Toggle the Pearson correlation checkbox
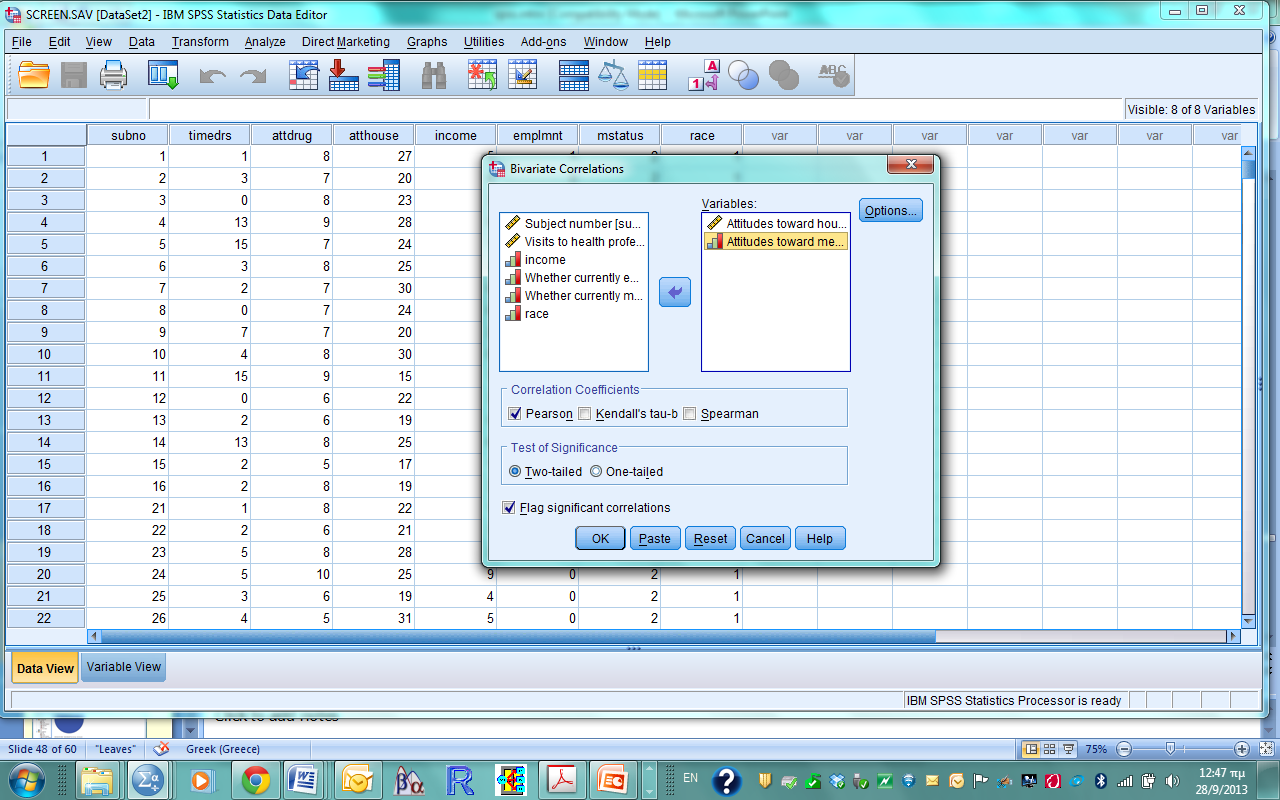Viewport: 1280px width, 800px height. click(516, 414)
